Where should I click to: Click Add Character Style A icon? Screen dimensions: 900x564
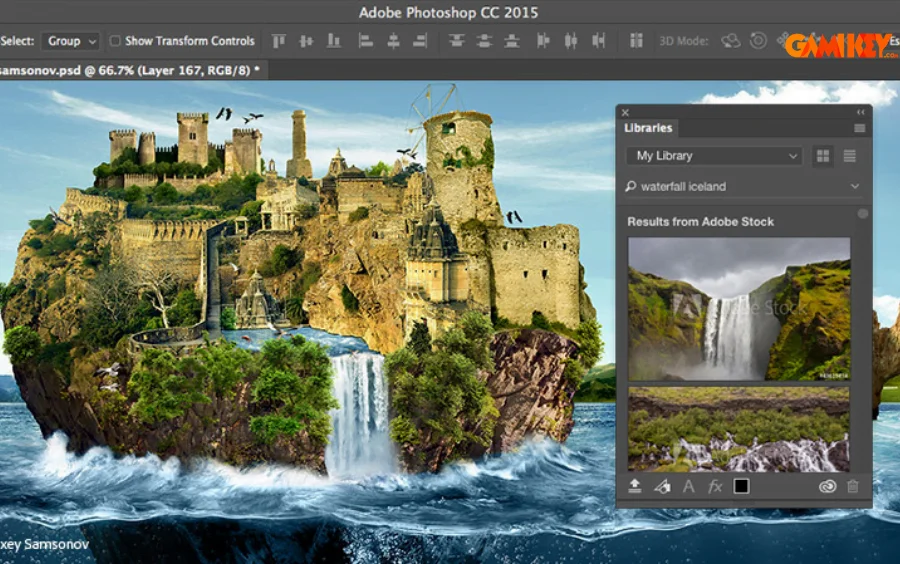tap(689, 487)
